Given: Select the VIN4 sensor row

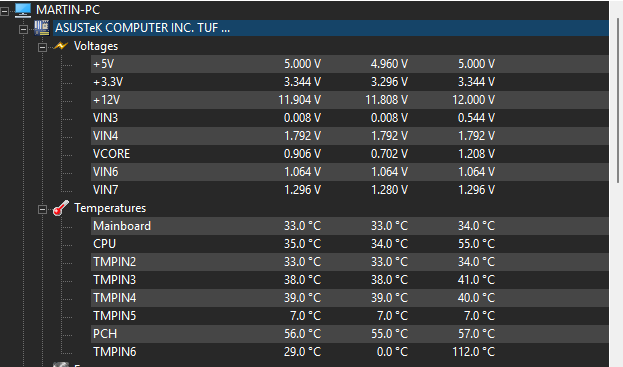Looking at the screenshot, I should pos(350,136).
